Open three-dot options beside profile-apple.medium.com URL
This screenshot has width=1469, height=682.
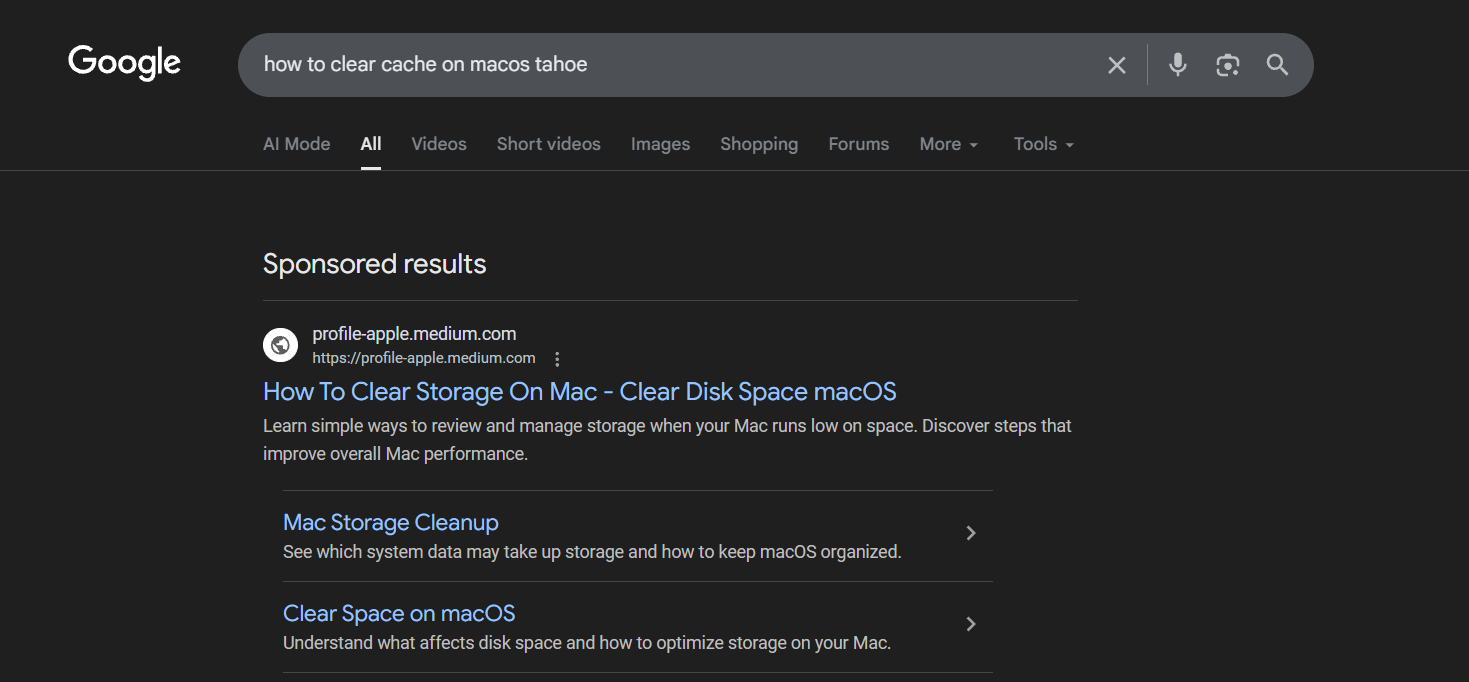click(x=558, y=359)
